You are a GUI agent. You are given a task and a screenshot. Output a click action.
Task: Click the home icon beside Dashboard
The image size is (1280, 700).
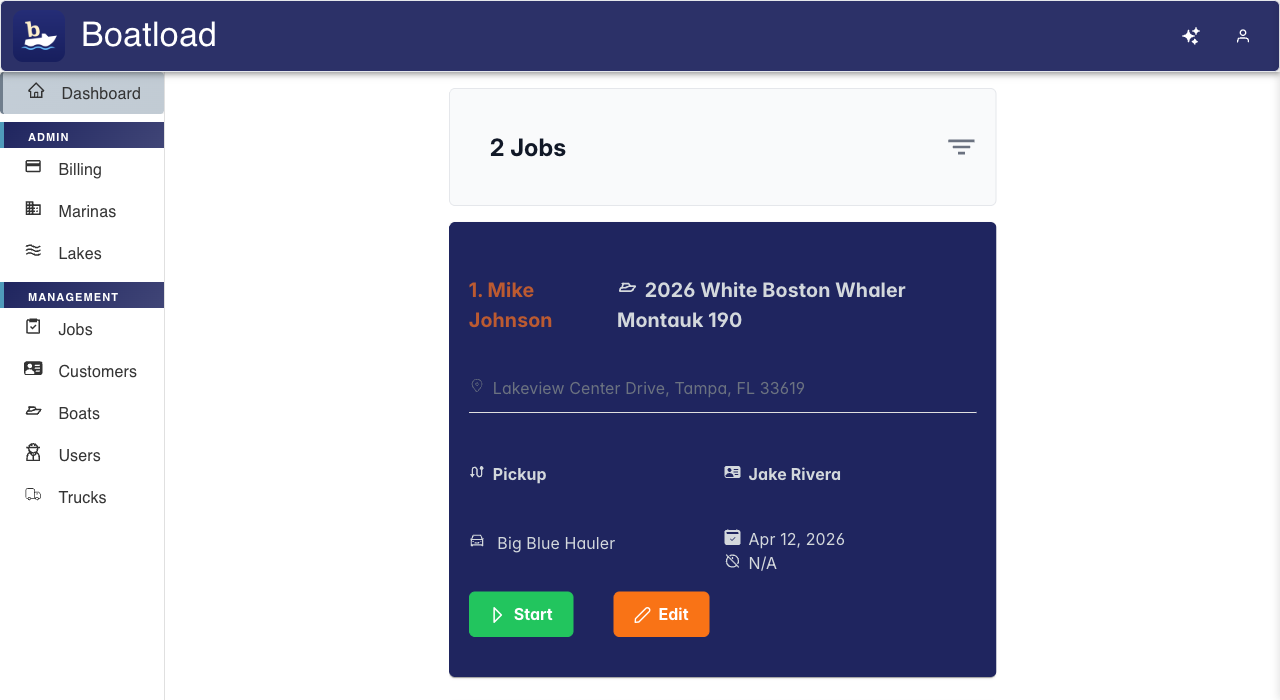click(35, 91)
